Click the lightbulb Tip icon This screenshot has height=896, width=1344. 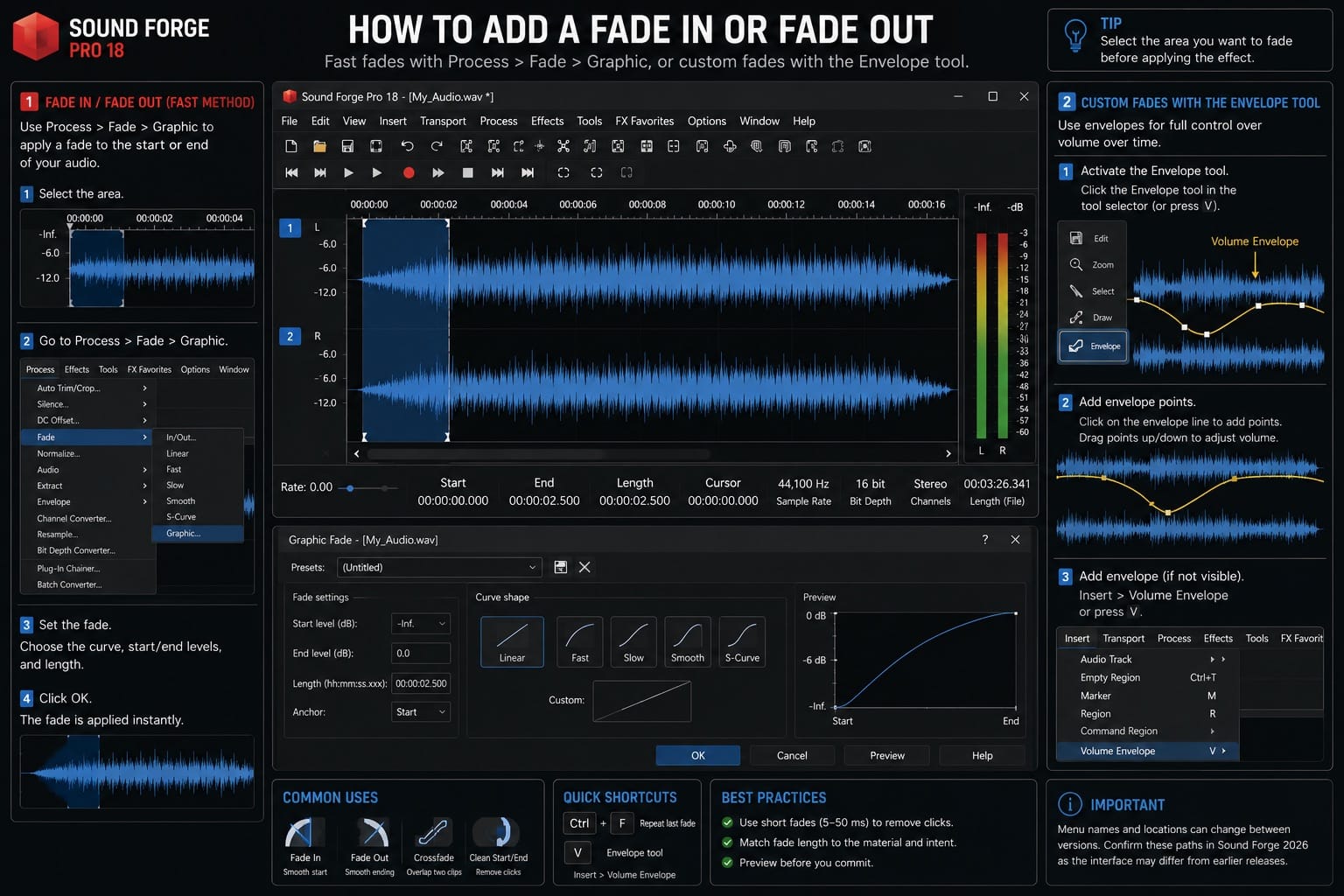click(x=1074, y=36)
